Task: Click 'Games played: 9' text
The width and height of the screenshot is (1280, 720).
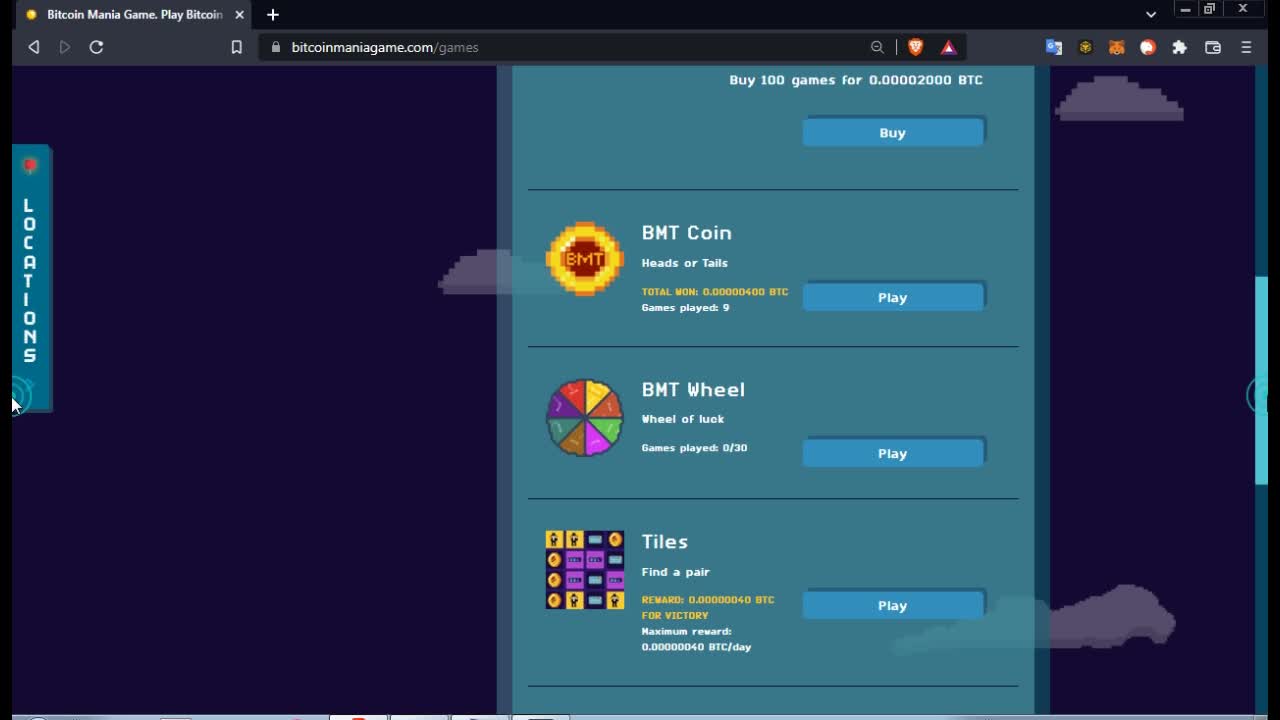Action: tap(685, 308)
